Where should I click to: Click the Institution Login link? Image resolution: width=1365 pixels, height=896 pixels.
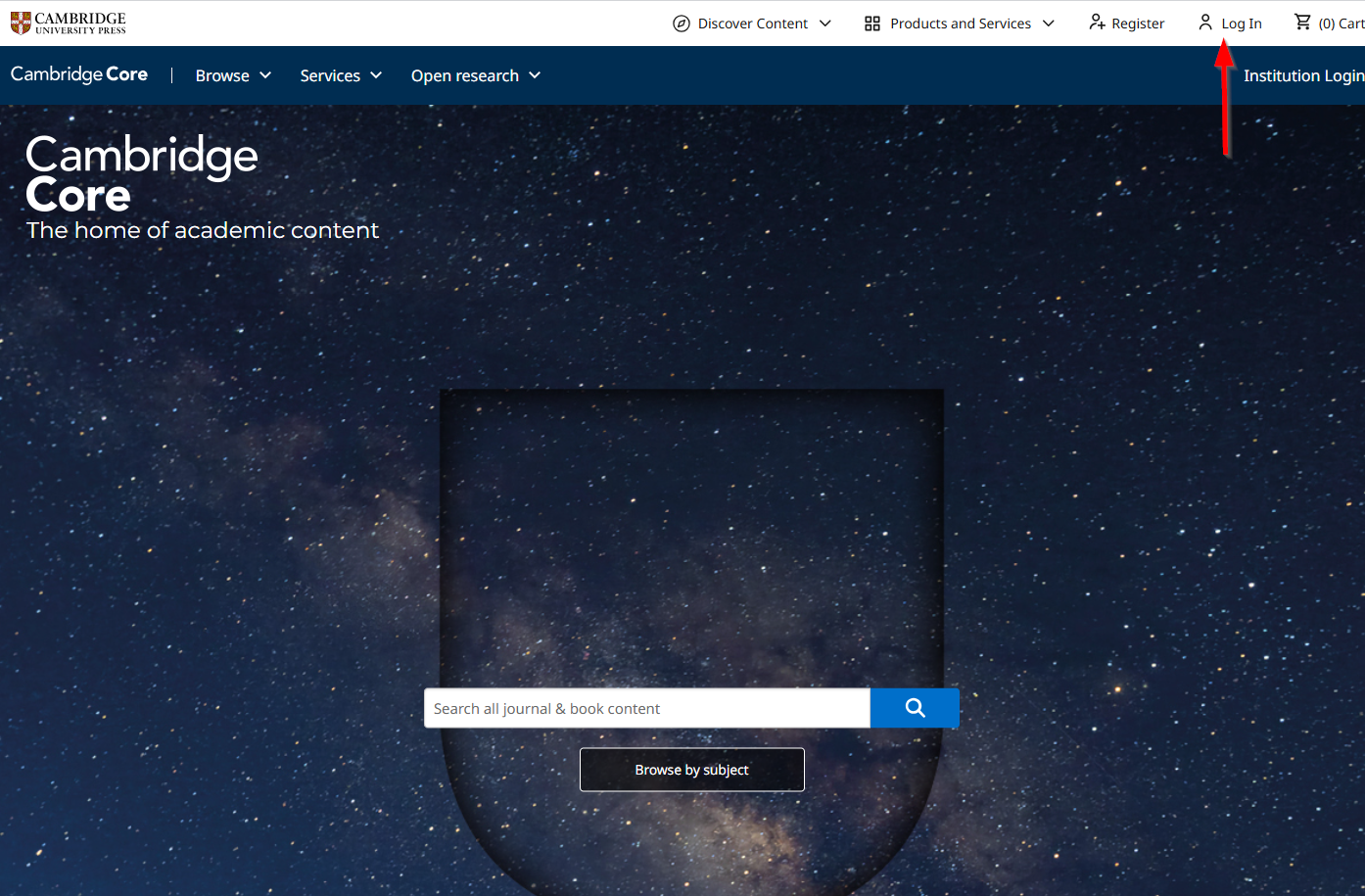(1303, 75)
